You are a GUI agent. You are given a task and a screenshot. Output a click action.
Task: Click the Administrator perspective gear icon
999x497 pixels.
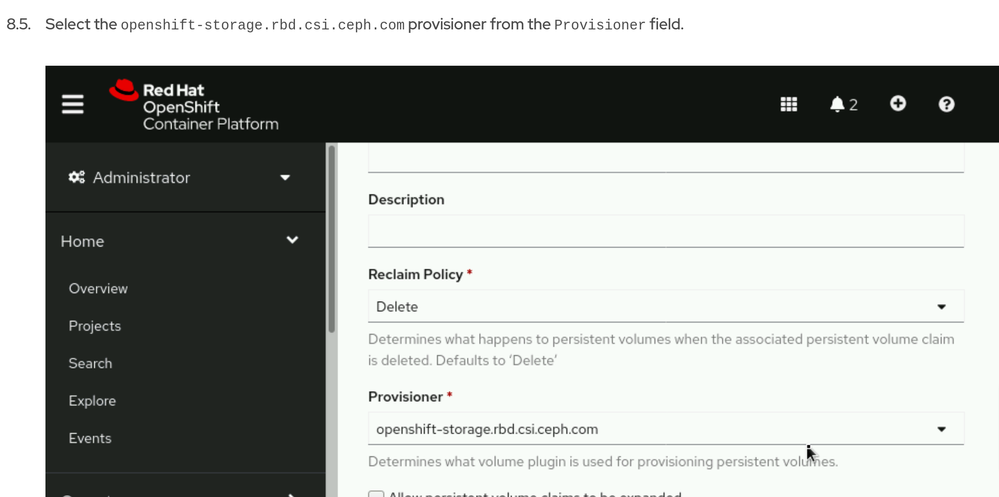(x=76, y=177)
